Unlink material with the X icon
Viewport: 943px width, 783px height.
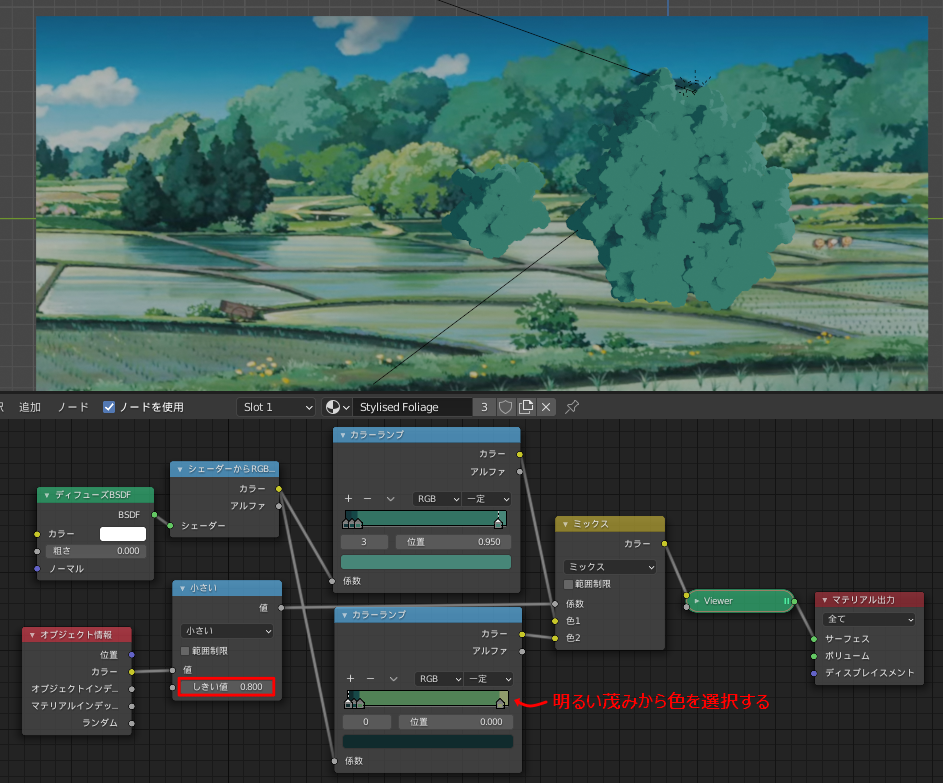[x=546, y=407]
